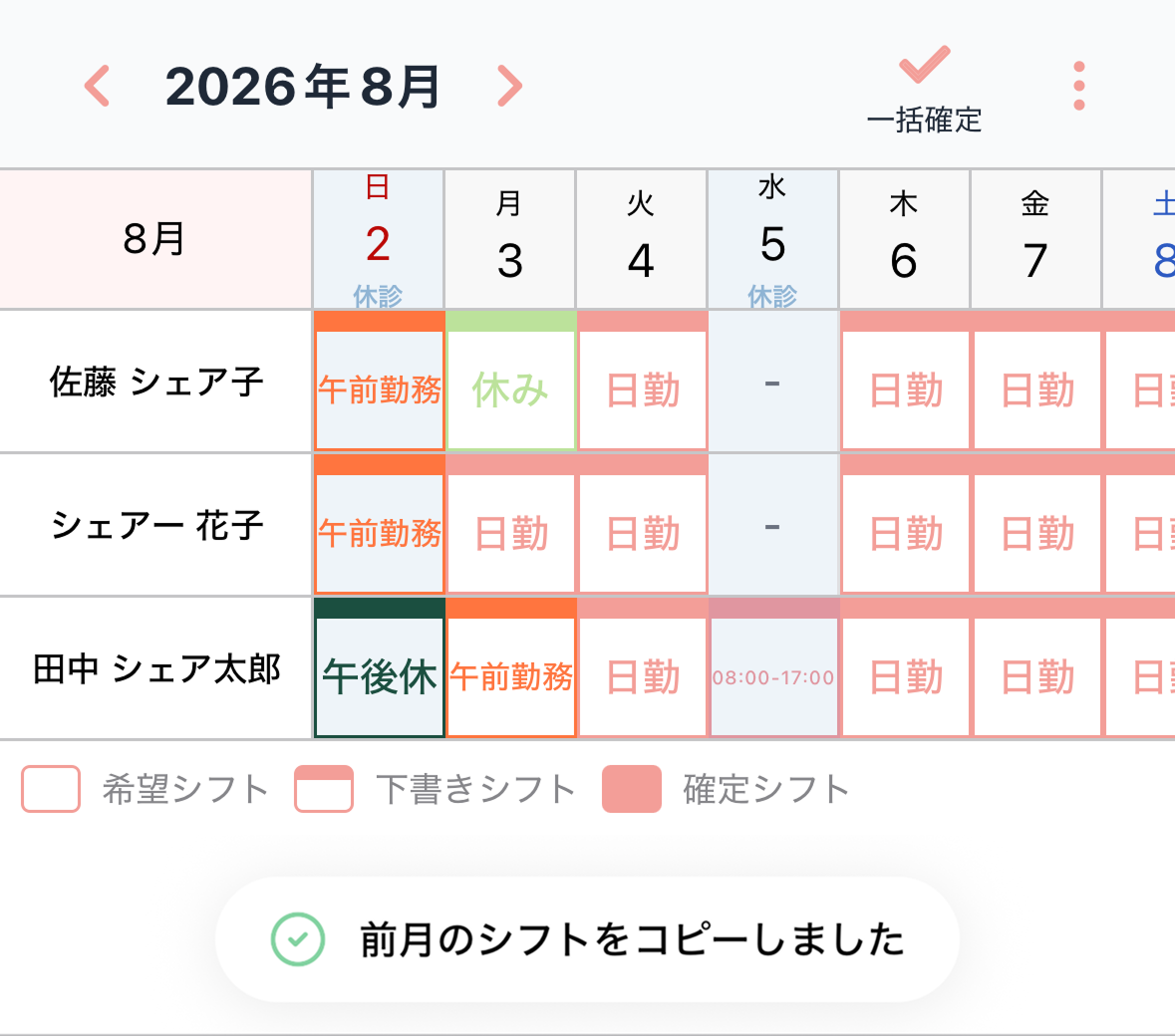Go to previous month with left chevron
This screenshot has width=1175, height=1036.
(98, 86)
